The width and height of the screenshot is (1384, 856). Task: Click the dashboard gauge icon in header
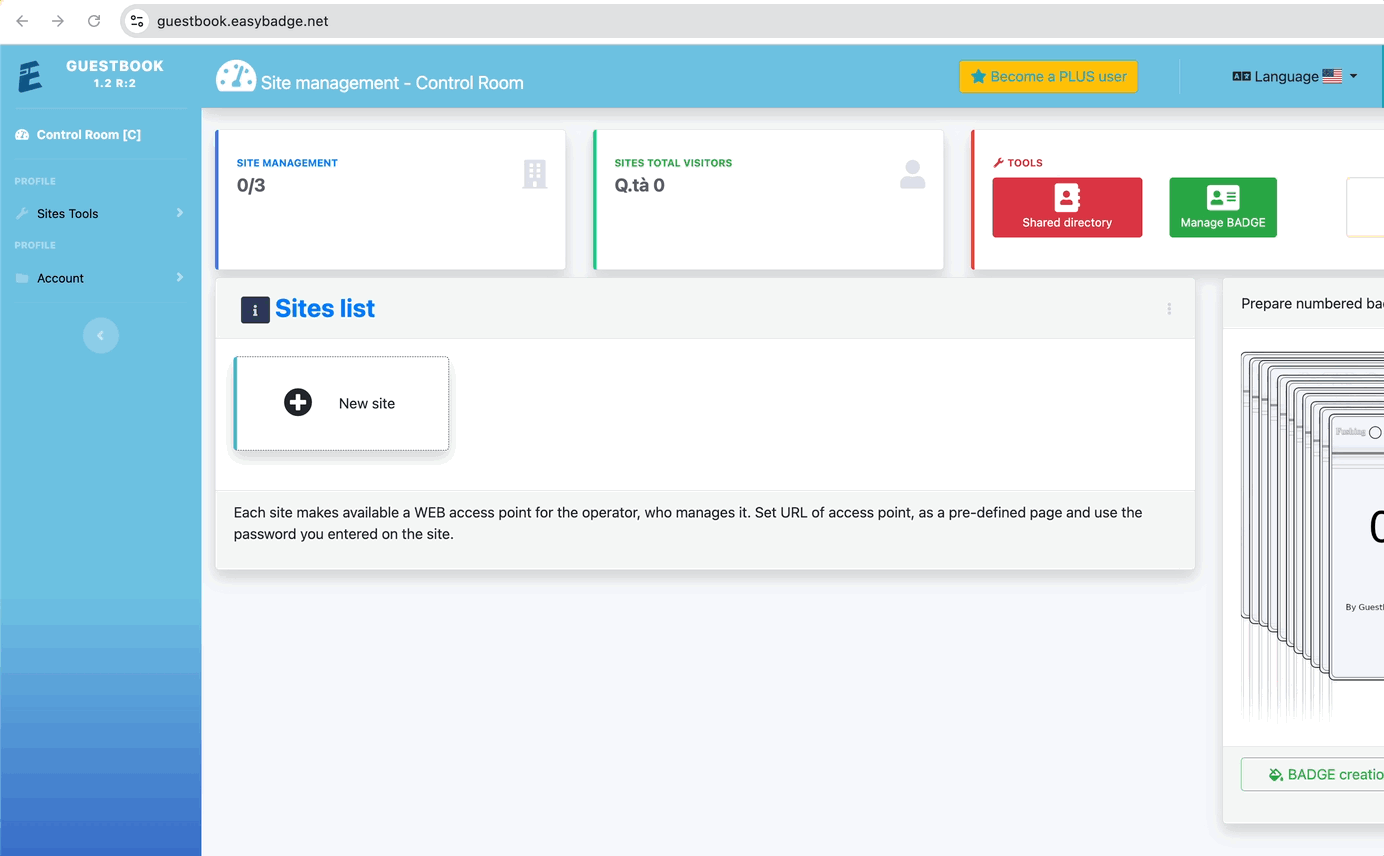click(x=236, y=78)
